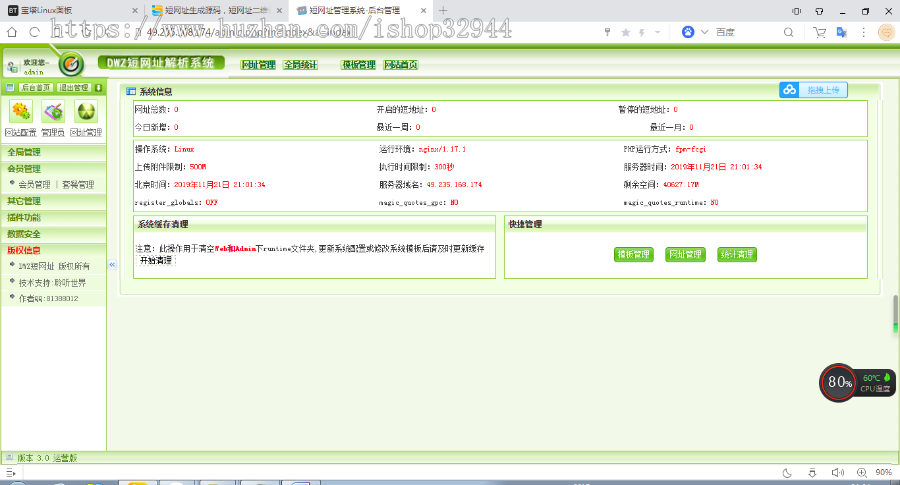Viewport: 900px width, 485px height.
Task: Click the round compass logo icon
Action: click(x=71, y=64)
